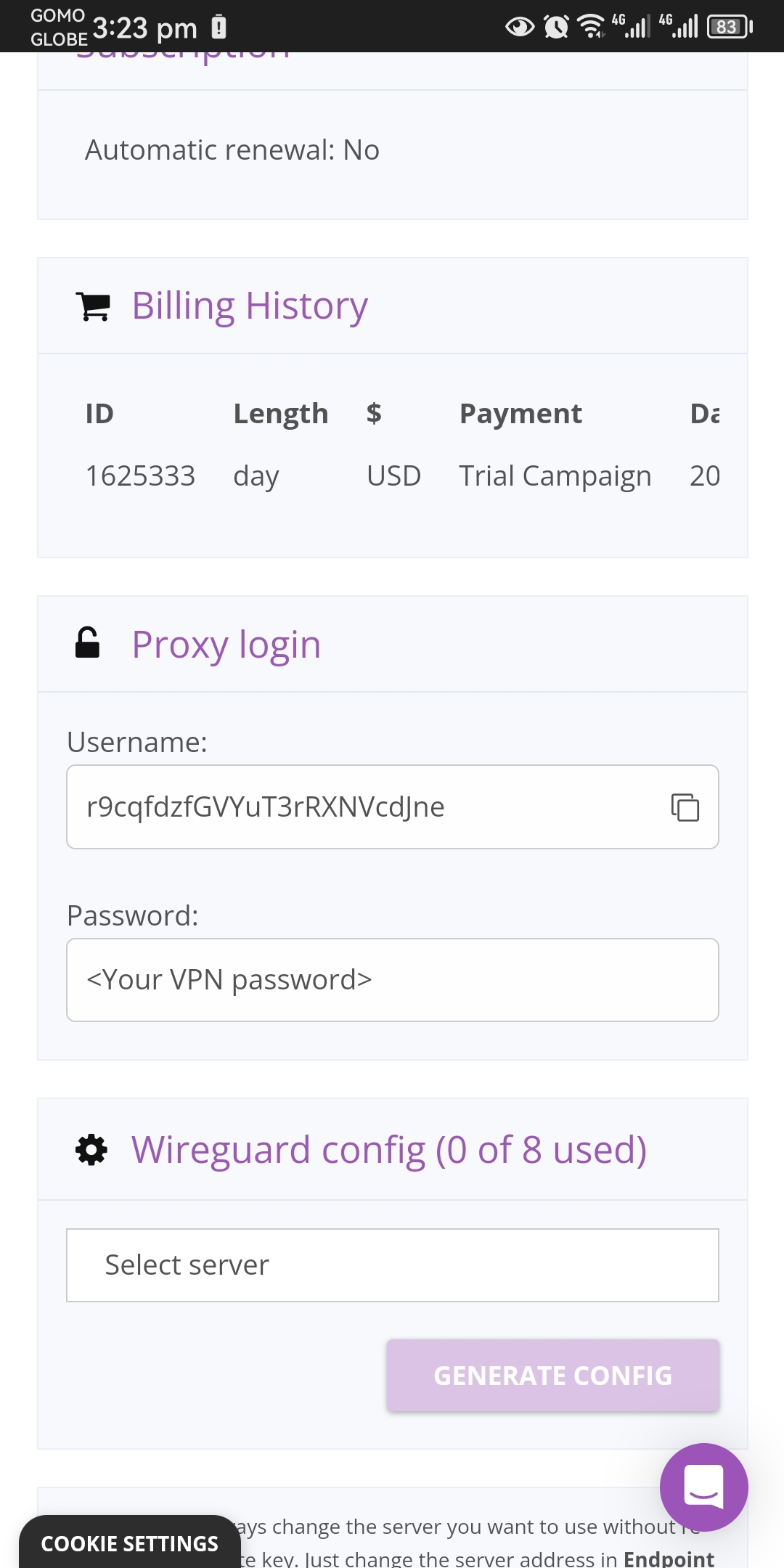Click the Proxy login padlock icon
784x1568 pixels.
87,642
